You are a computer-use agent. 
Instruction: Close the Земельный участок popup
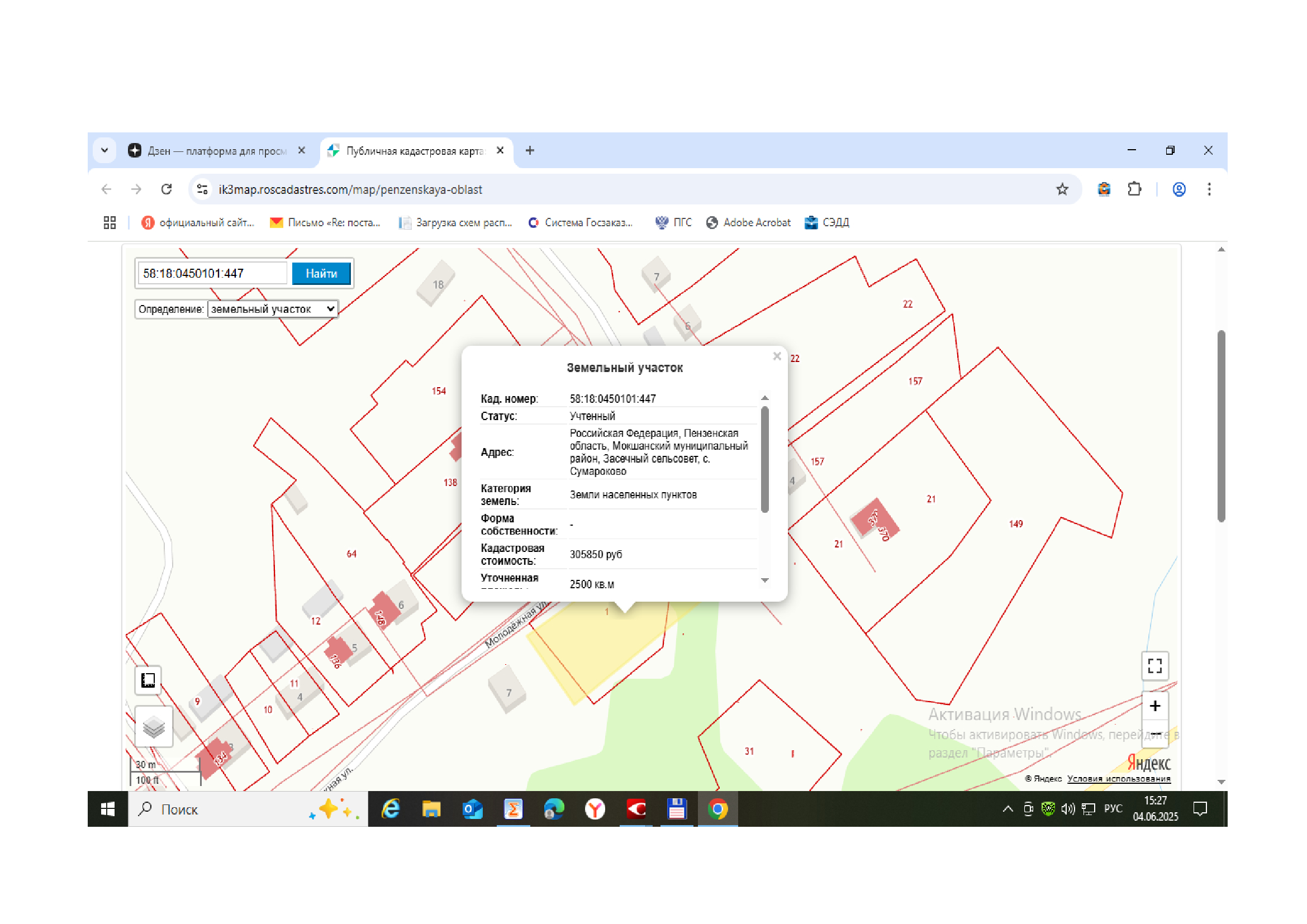pyautogui.click(x=777, y=356)
